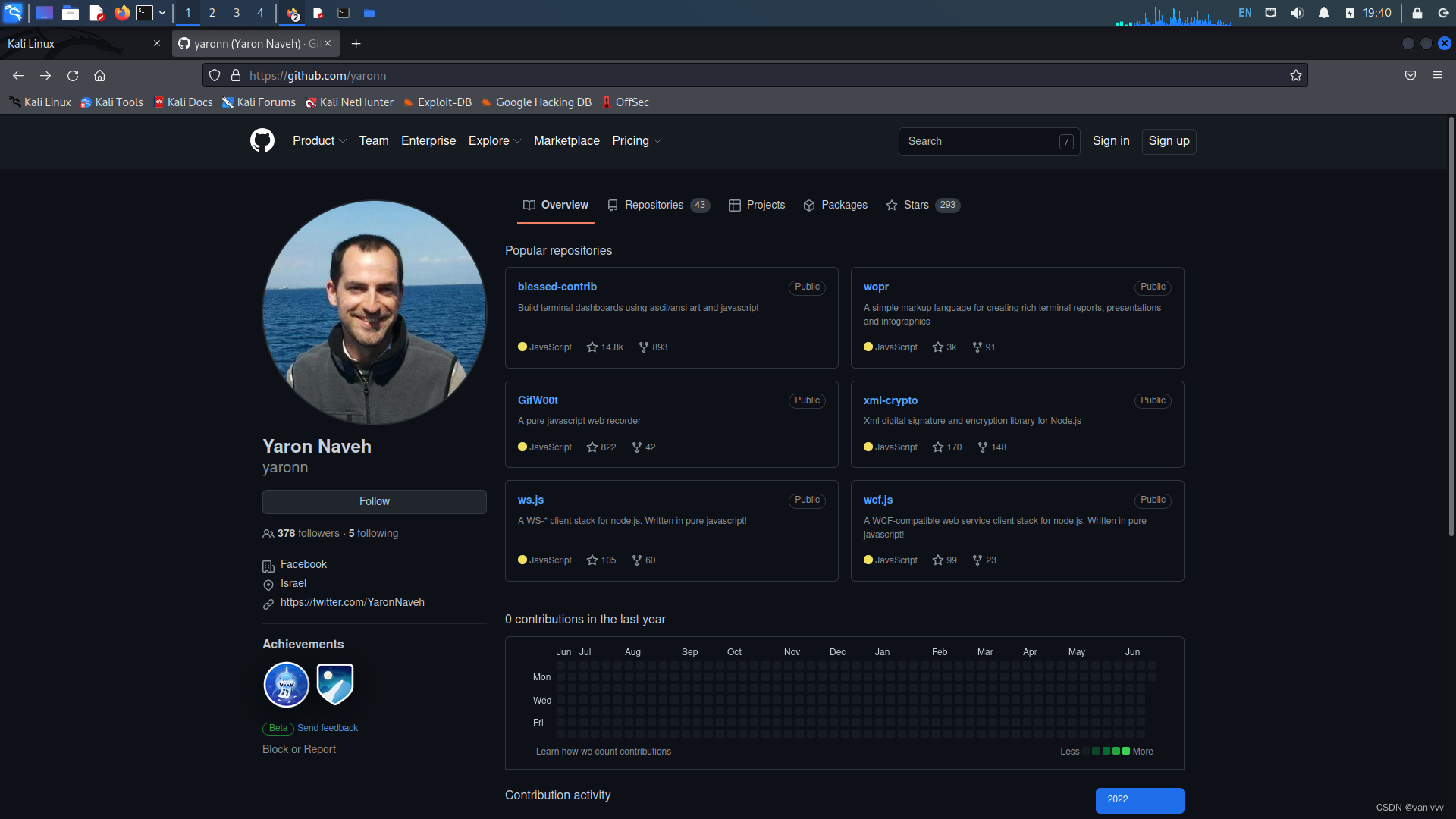Viewport: 1456px width, 819px height.
Task: Click the brightest green contribution legend square
Action: coord(1126,751)
